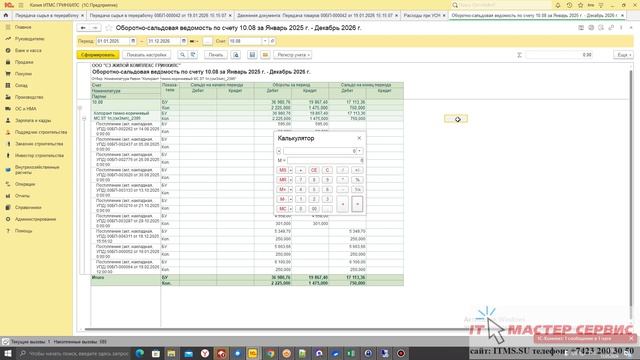Switch to Расходы при УСН tab
640x360 pixels.
tap(422, 15)
